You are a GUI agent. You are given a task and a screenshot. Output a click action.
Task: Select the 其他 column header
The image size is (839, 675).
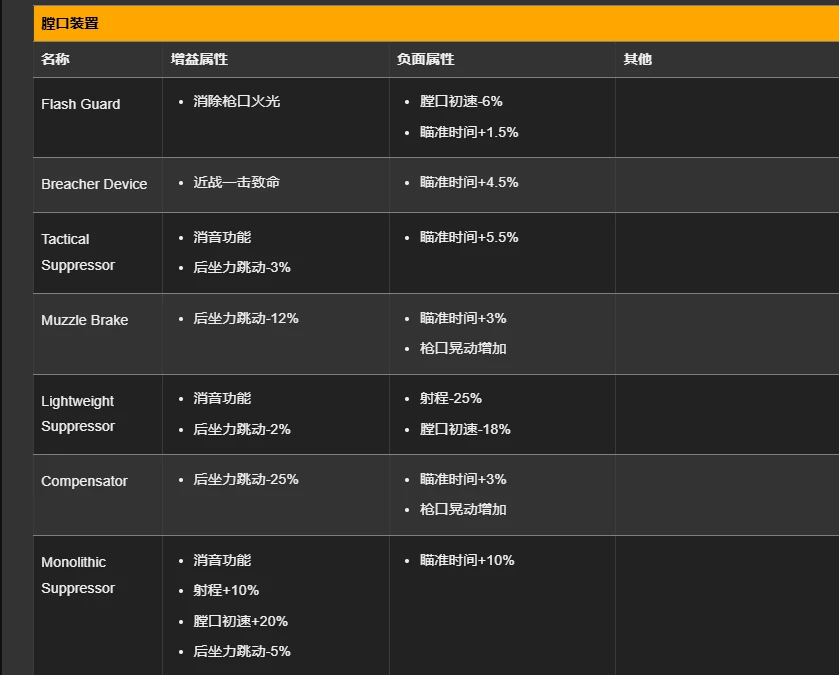click(638, 59)
